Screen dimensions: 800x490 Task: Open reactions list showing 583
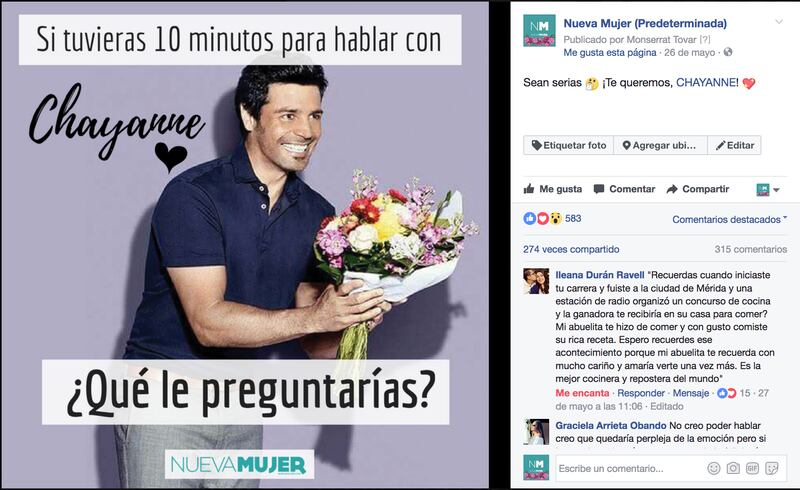pyautogui.click(x=552, y=218)
